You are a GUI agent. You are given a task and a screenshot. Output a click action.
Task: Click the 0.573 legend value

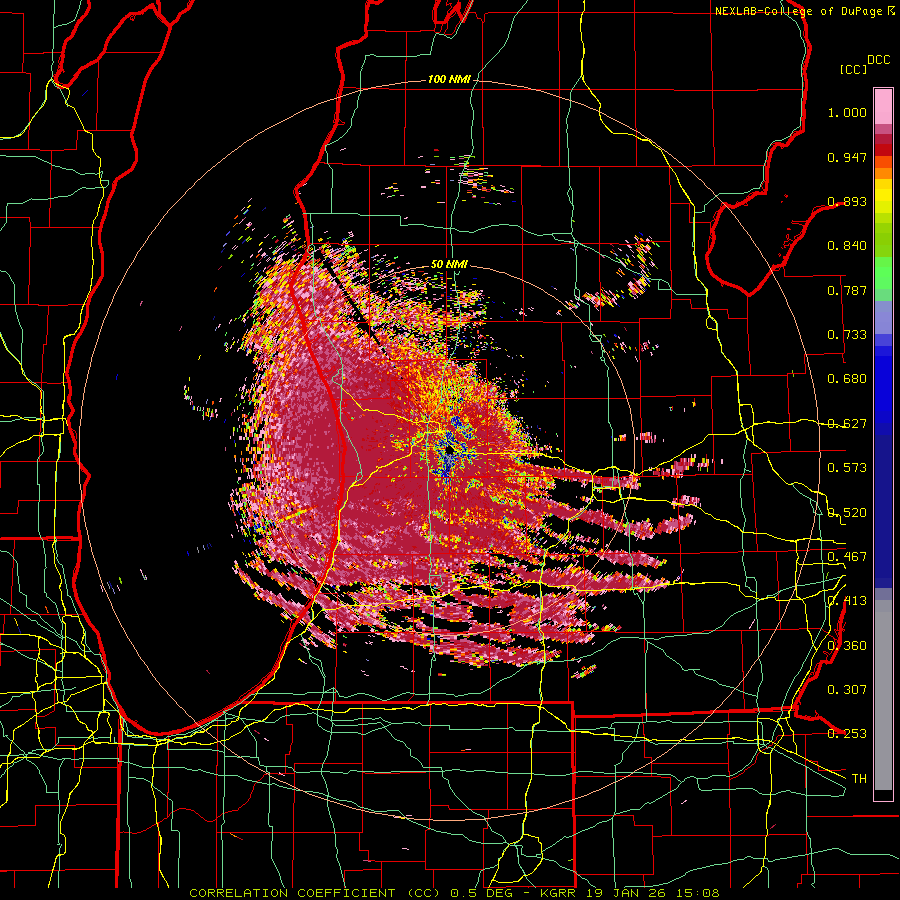[847, 468]
